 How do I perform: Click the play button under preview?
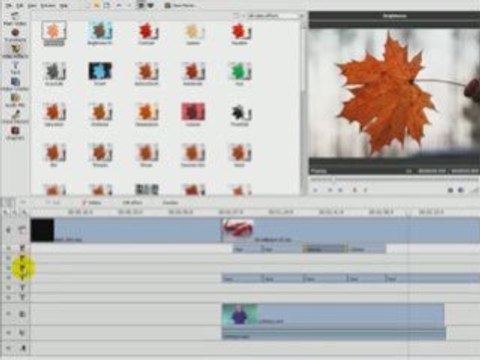[315, 190]
